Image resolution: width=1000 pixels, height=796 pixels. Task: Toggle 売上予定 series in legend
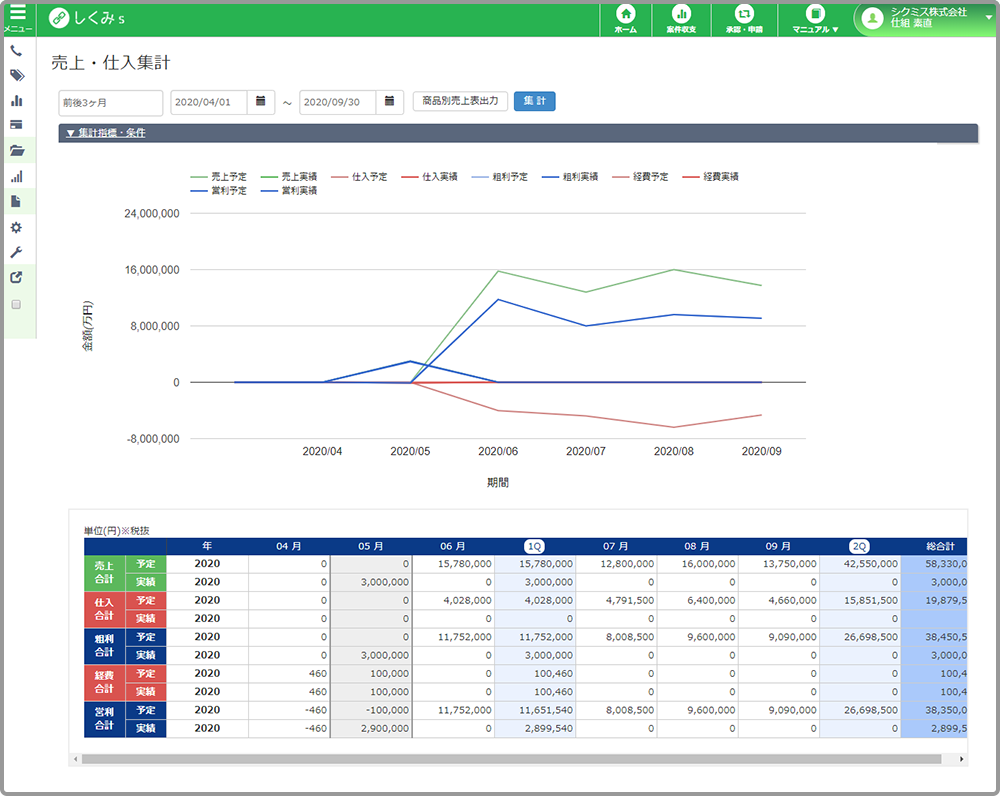click(219, 177)
